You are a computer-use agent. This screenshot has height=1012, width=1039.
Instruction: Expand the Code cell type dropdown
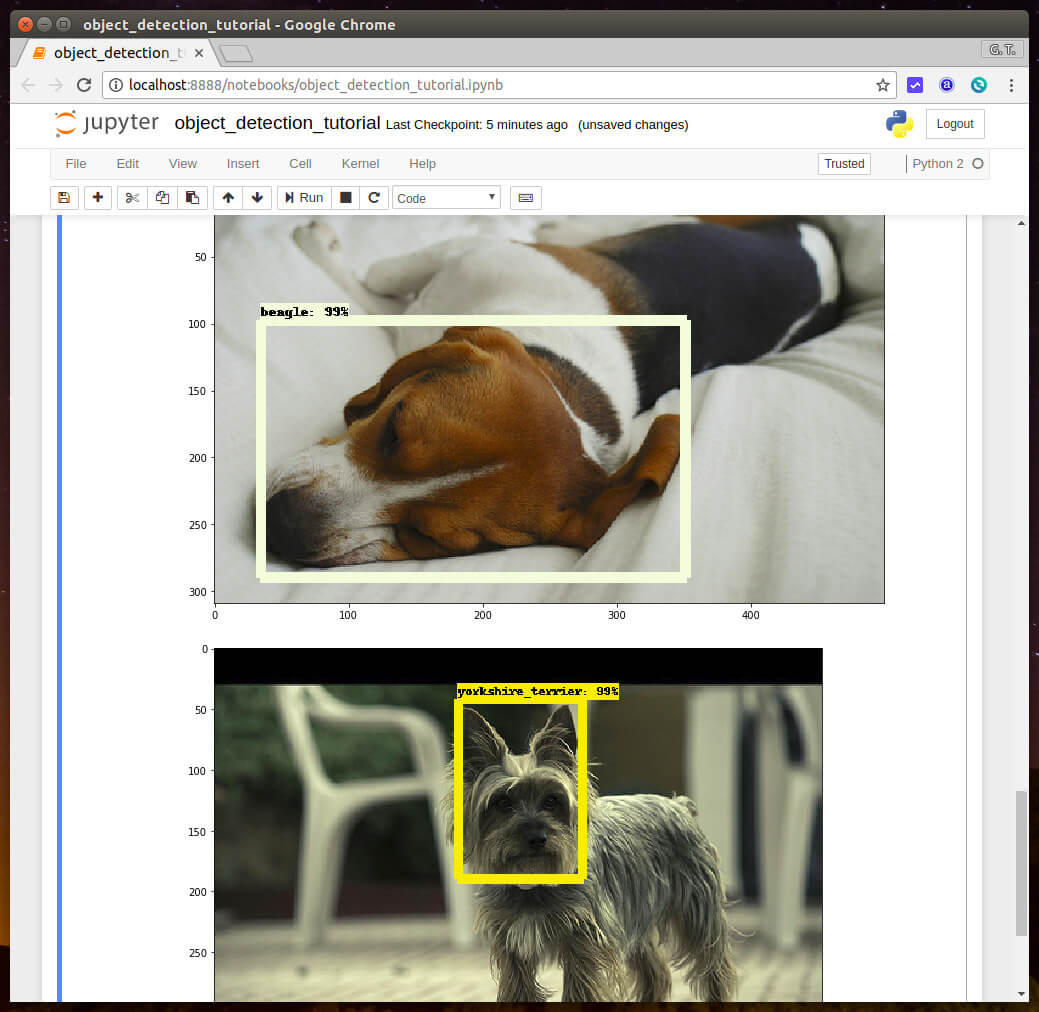click(446, 198)
